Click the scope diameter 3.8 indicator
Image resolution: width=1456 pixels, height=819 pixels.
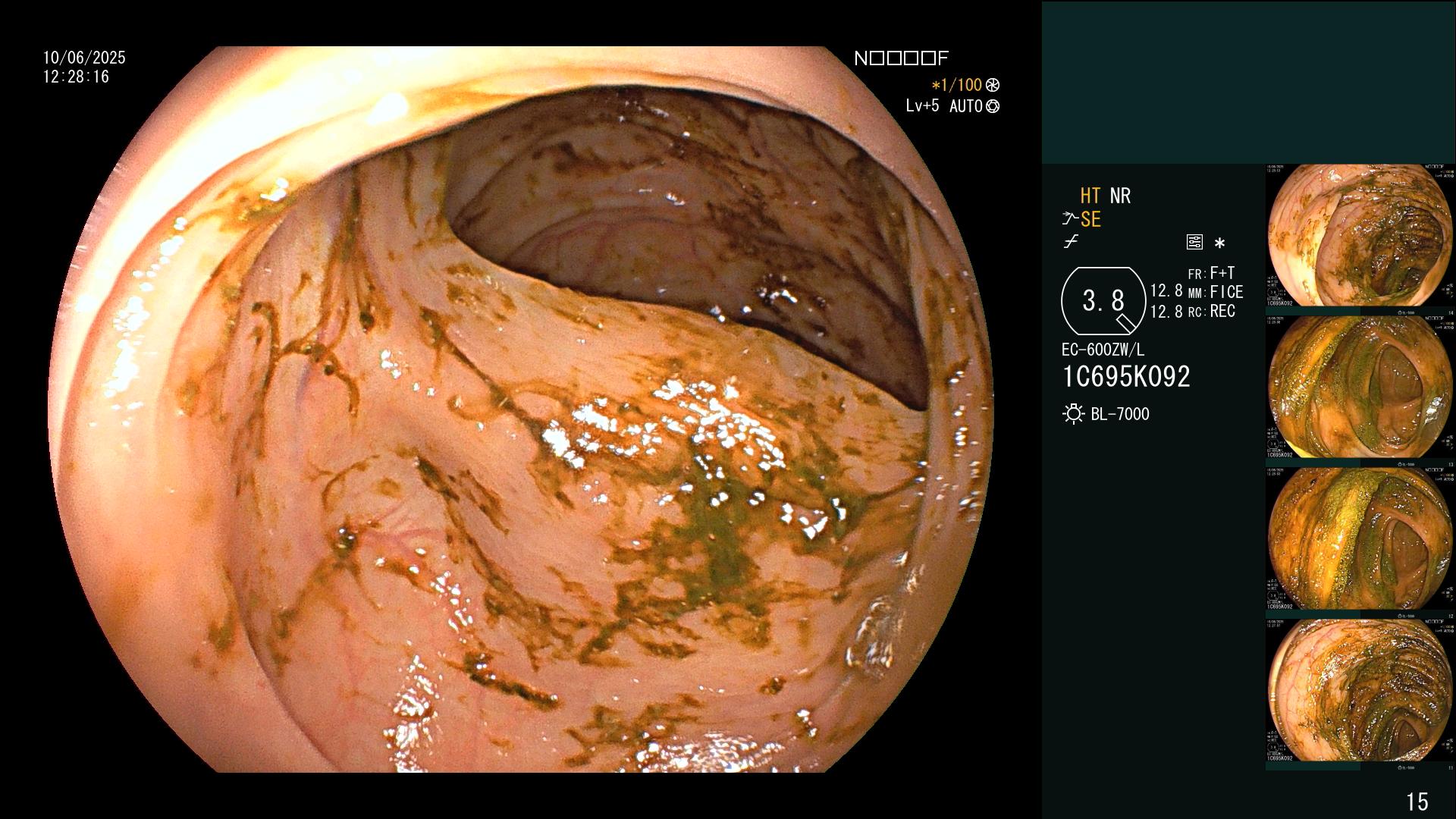click(1103, 301)
